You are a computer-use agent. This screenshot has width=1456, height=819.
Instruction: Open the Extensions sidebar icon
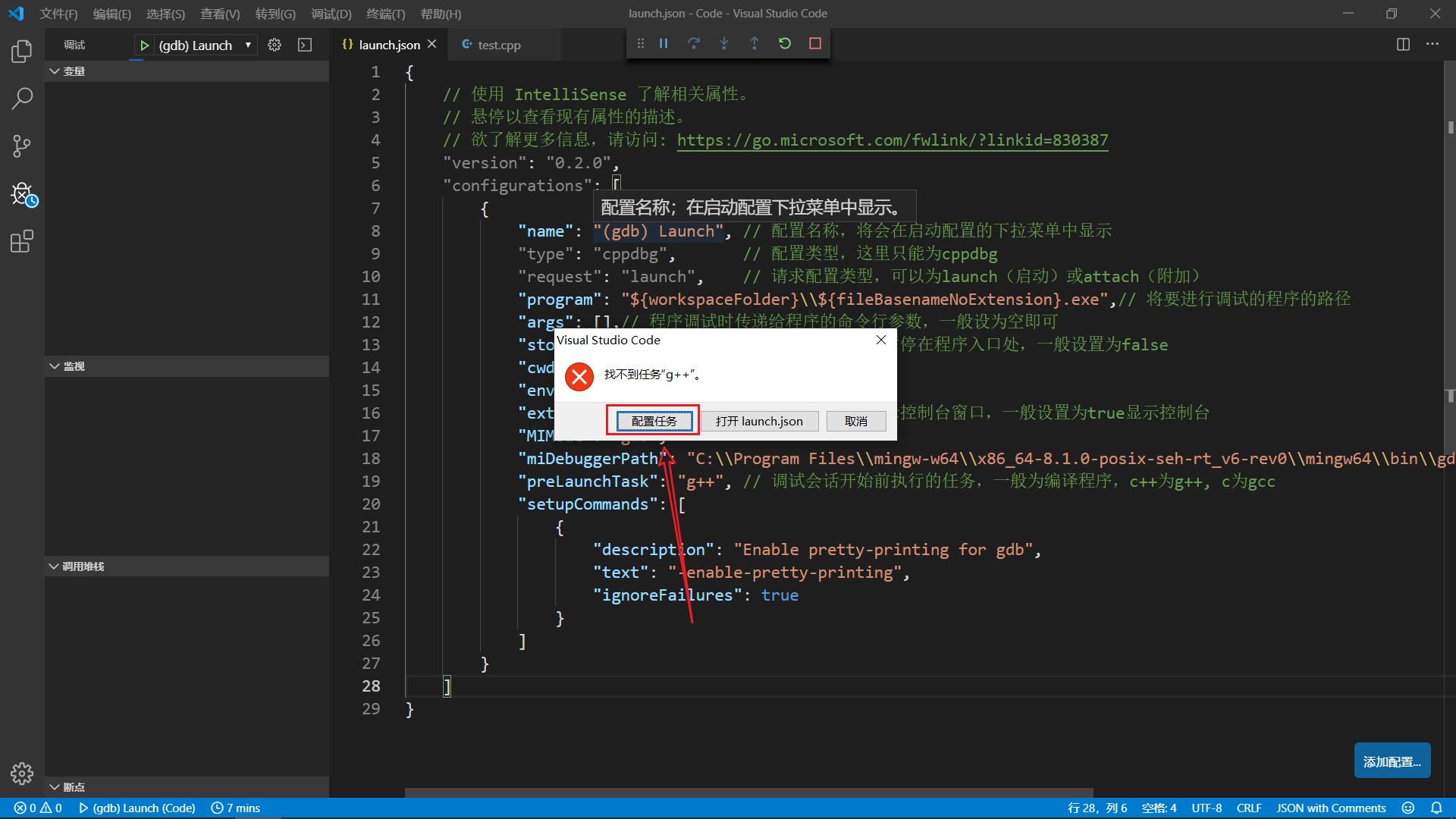(x=22, y=242)
